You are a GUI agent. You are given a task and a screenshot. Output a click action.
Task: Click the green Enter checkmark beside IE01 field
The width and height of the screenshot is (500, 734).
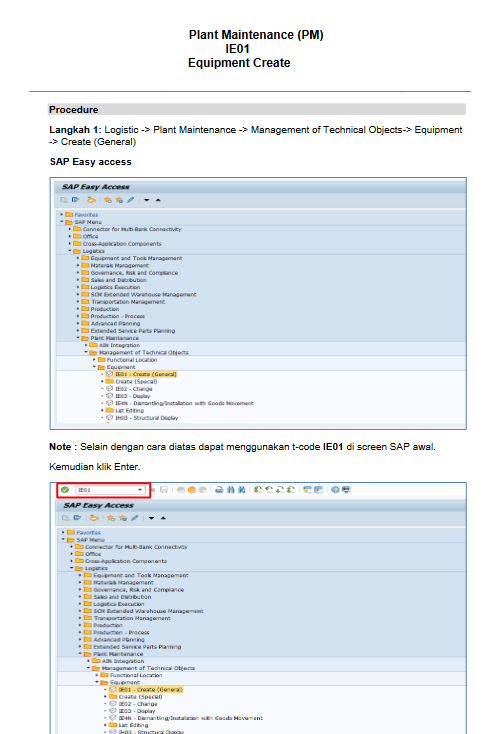tap(65, 490)
